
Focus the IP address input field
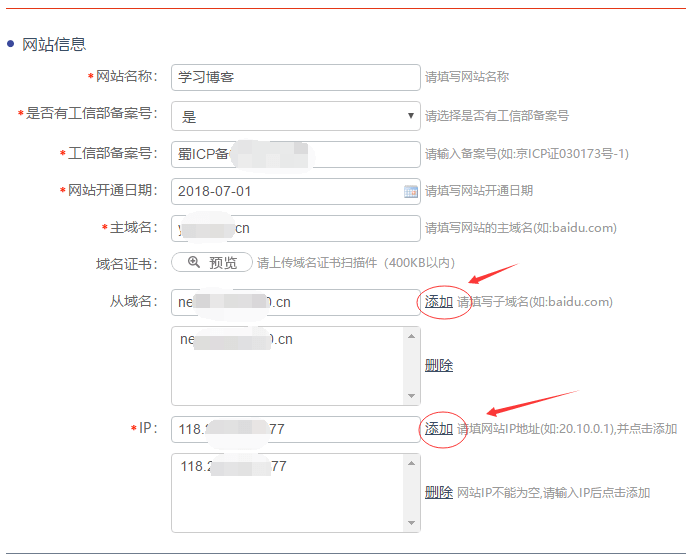click(295, 429)
